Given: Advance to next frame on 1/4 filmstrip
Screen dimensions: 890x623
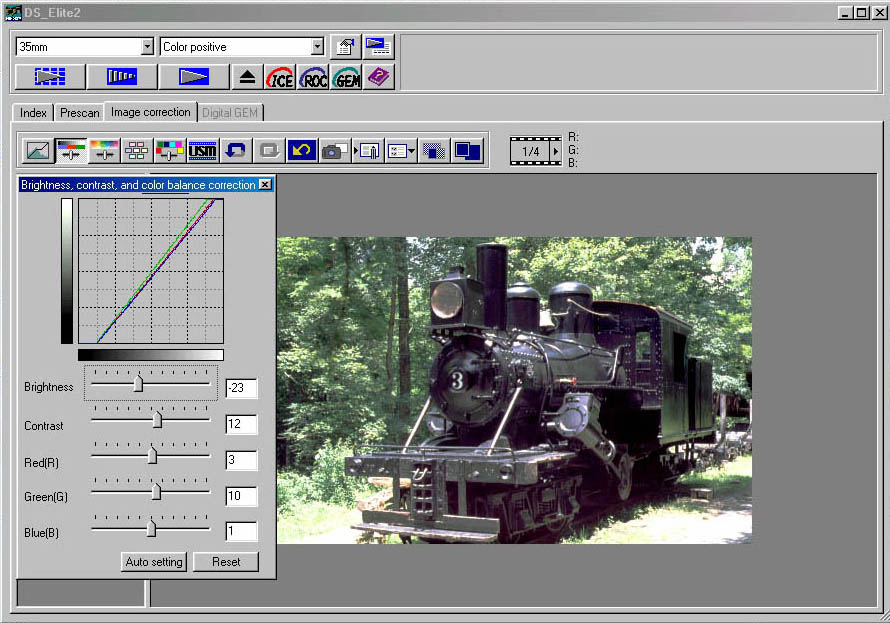Looking at the screenshot, I should coord(555,151).
